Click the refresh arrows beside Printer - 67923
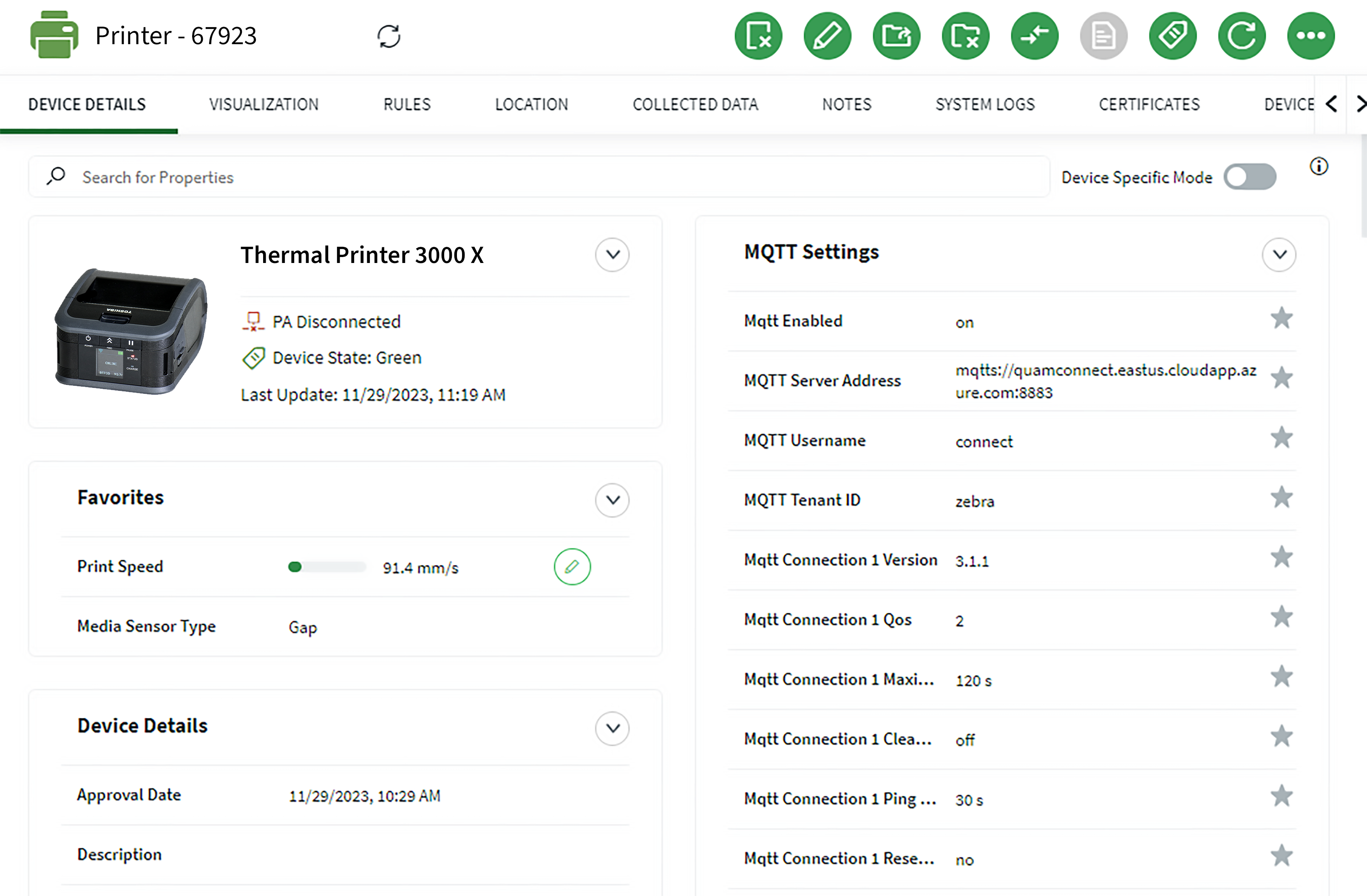 pyautogui.click(x=389, y=36)
